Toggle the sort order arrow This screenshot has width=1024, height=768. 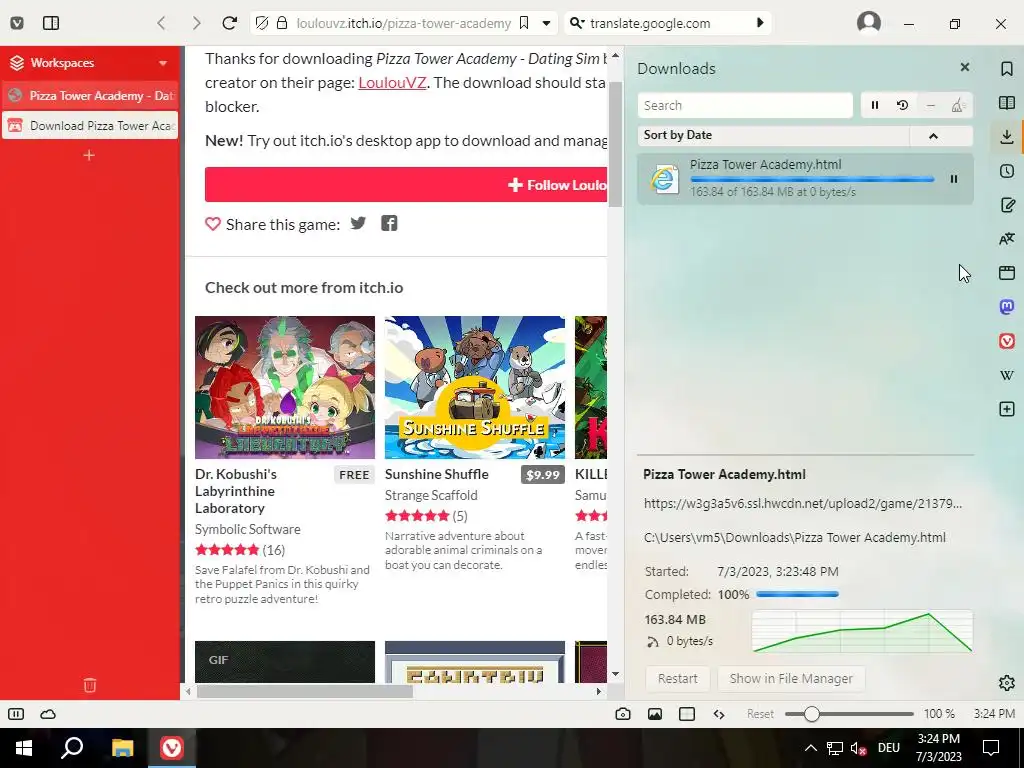pyautogui.click(x=933, y=136)
